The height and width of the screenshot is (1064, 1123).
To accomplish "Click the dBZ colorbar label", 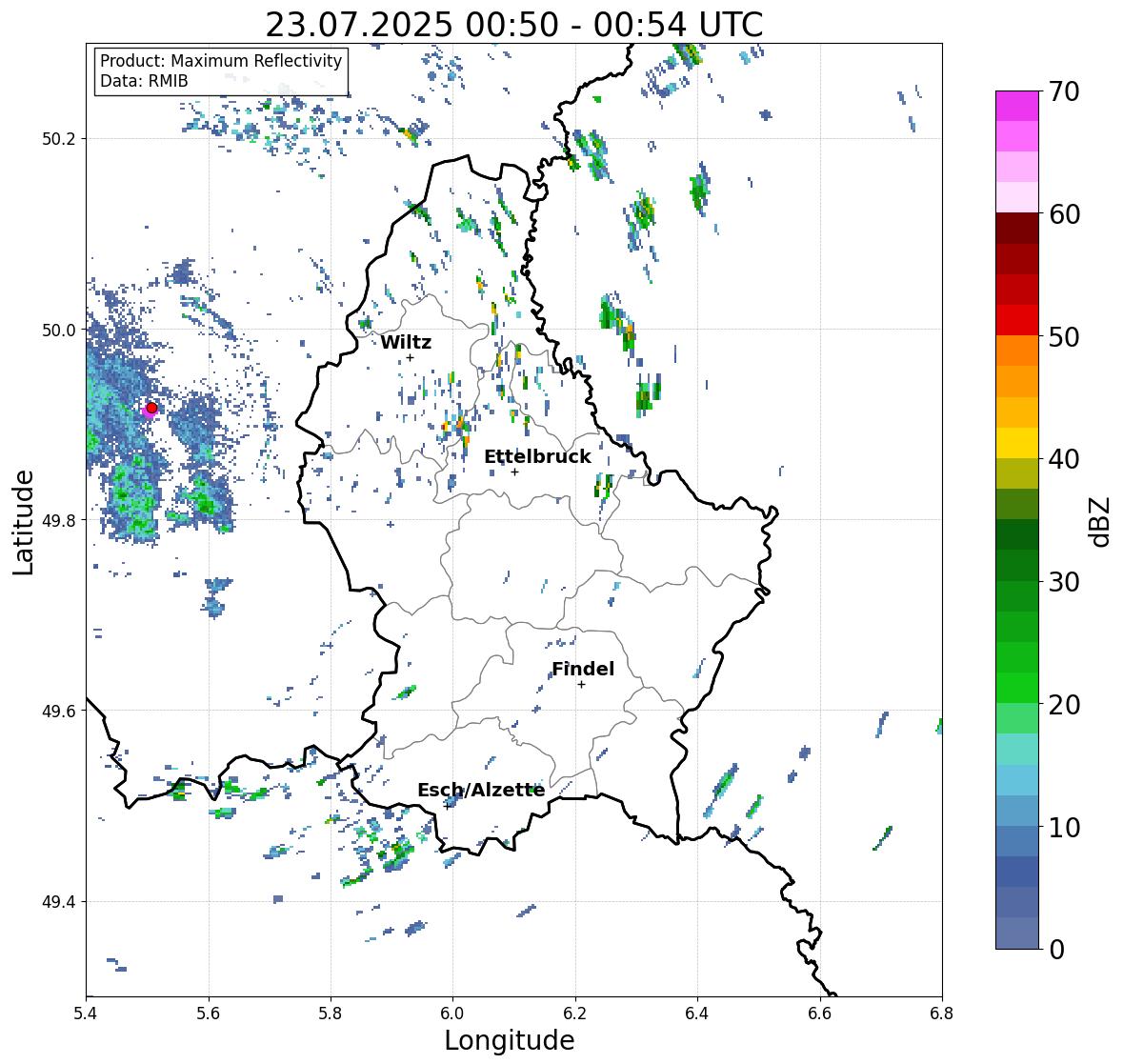I will tap(1100, 521).
